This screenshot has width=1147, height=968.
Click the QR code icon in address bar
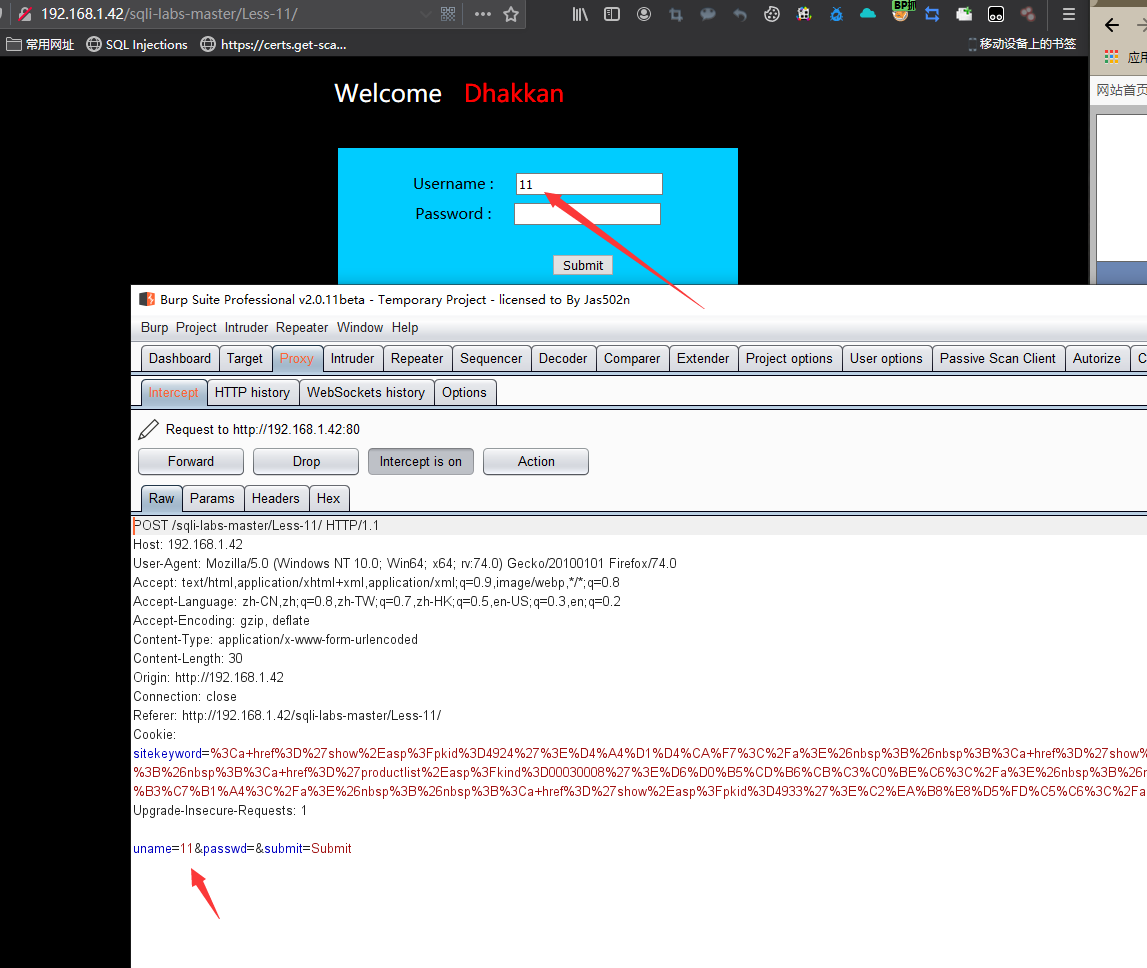pyautogui.click(x=448, y=14)
